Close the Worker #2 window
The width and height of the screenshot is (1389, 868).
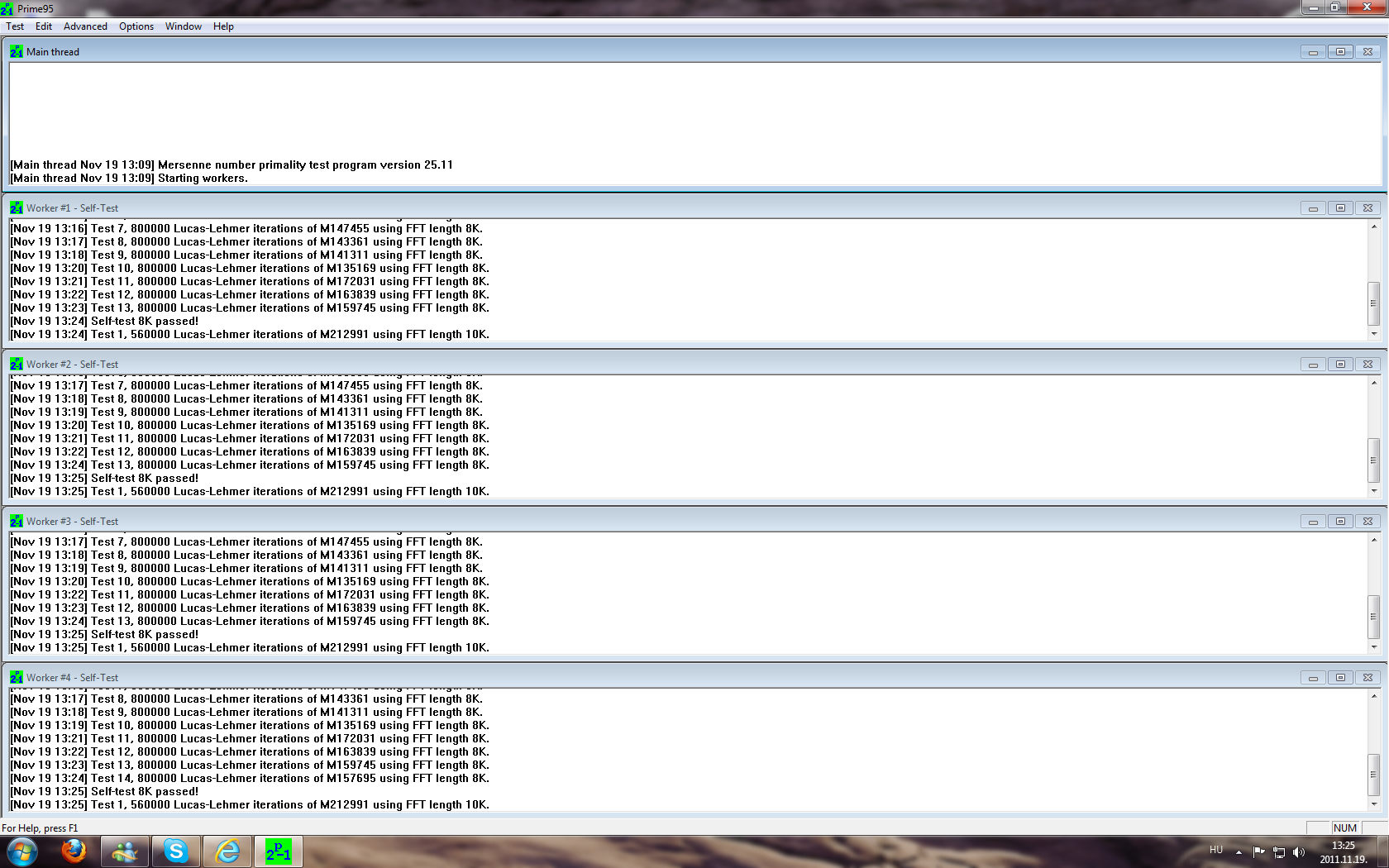[x=1368, y=365]
